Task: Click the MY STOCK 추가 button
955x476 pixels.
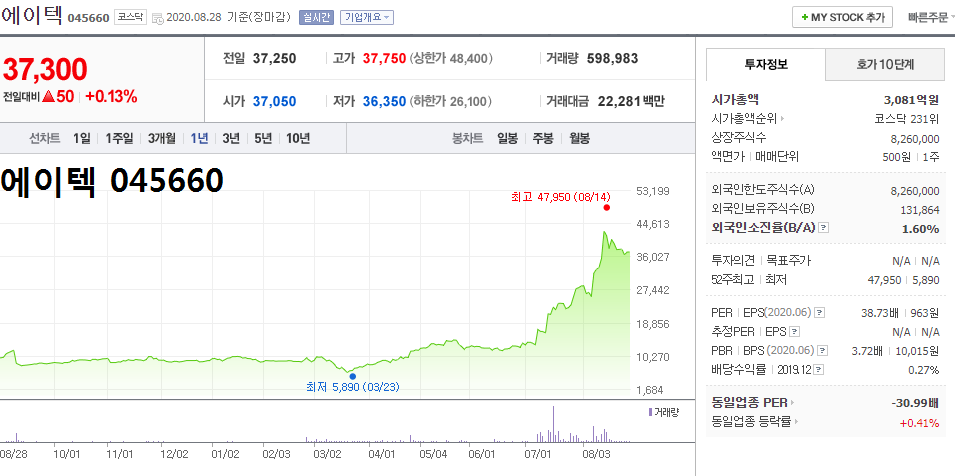Action: tap(842, 17)
